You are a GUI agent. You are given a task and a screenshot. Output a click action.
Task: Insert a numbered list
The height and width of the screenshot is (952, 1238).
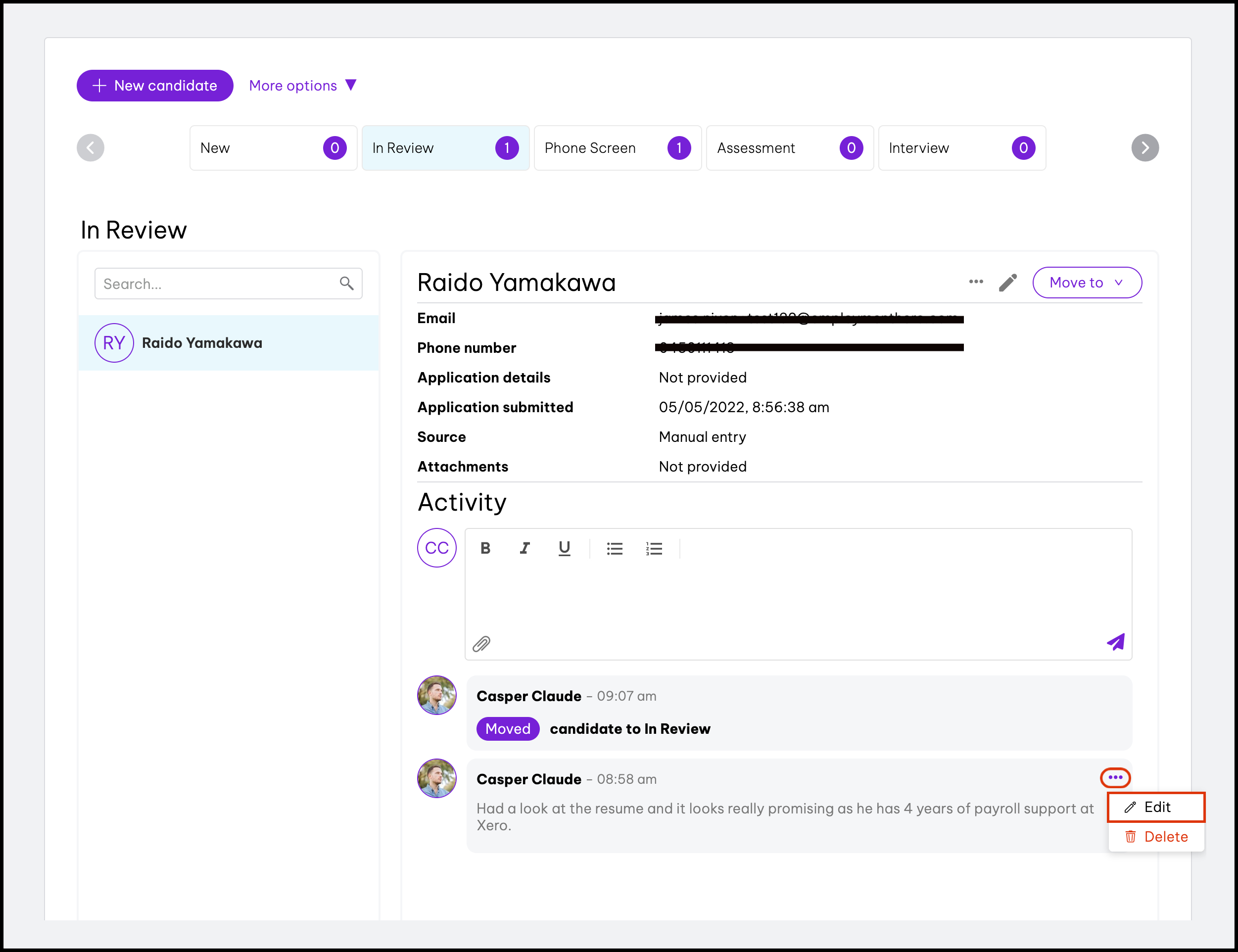[x=654, y=548]
